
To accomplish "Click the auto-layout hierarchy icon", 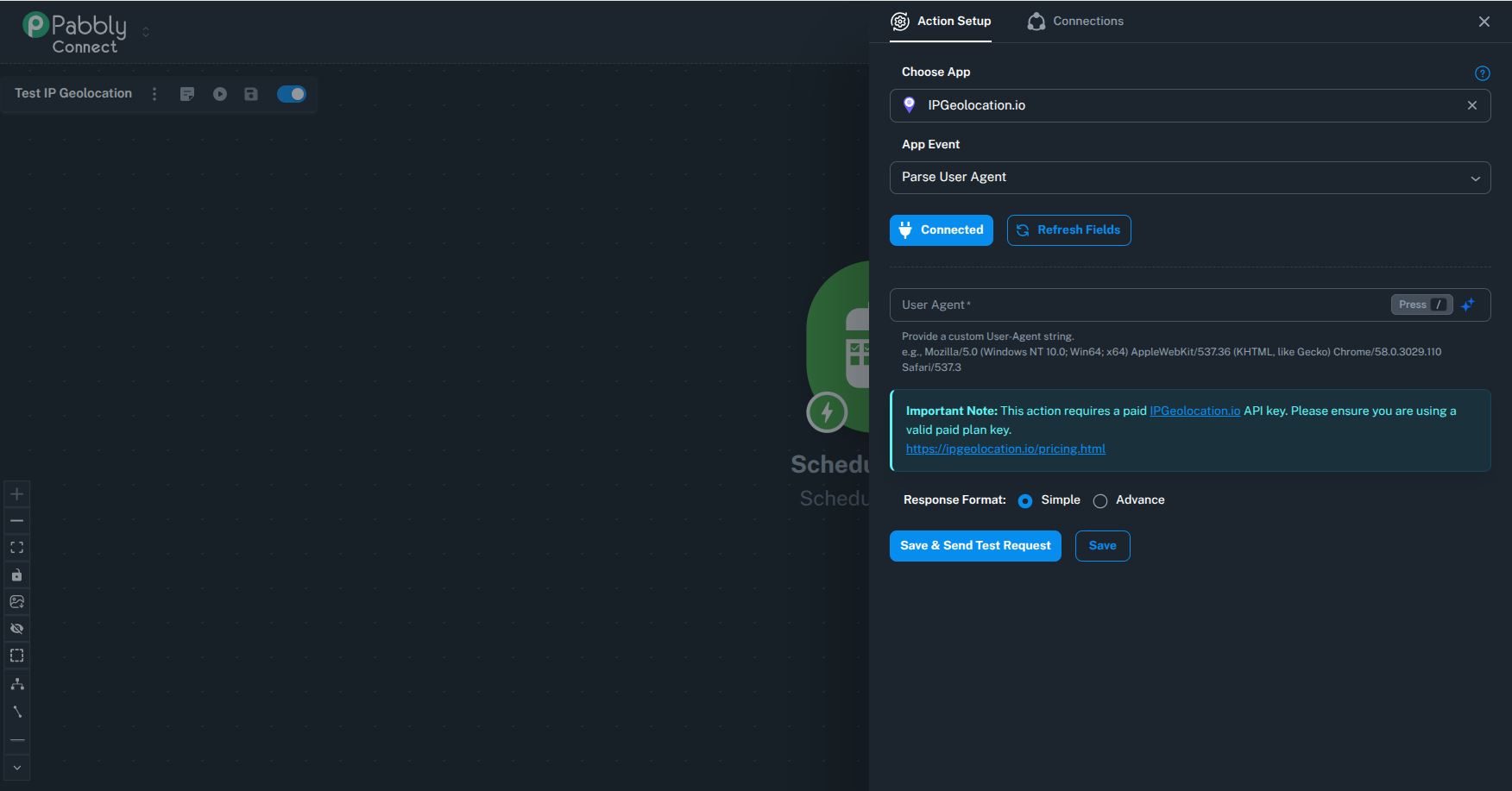I will point(16,684).
